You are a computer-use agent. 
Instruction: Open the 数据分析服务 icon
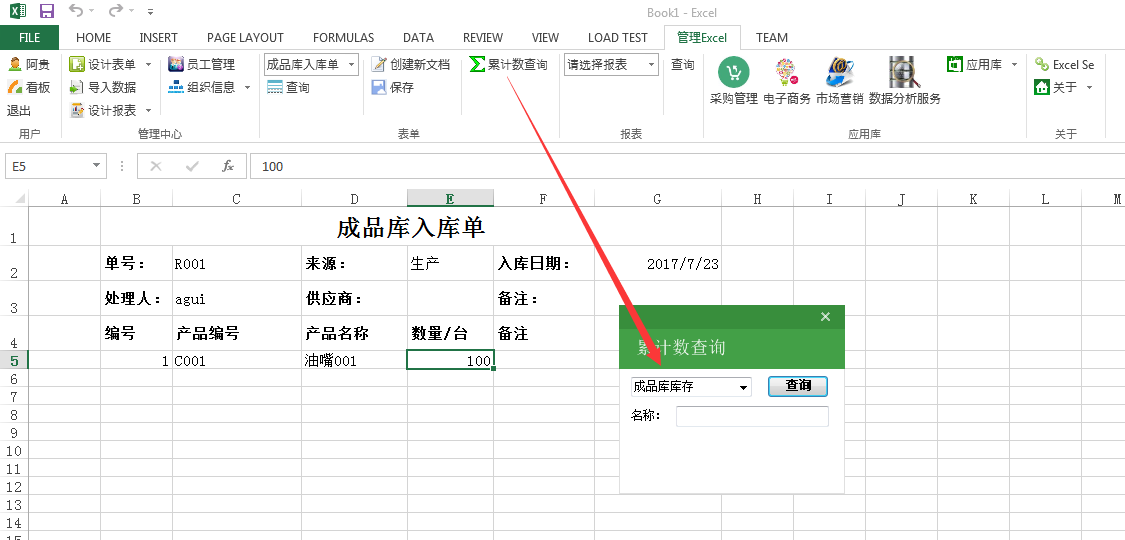[x=904, y=72]
